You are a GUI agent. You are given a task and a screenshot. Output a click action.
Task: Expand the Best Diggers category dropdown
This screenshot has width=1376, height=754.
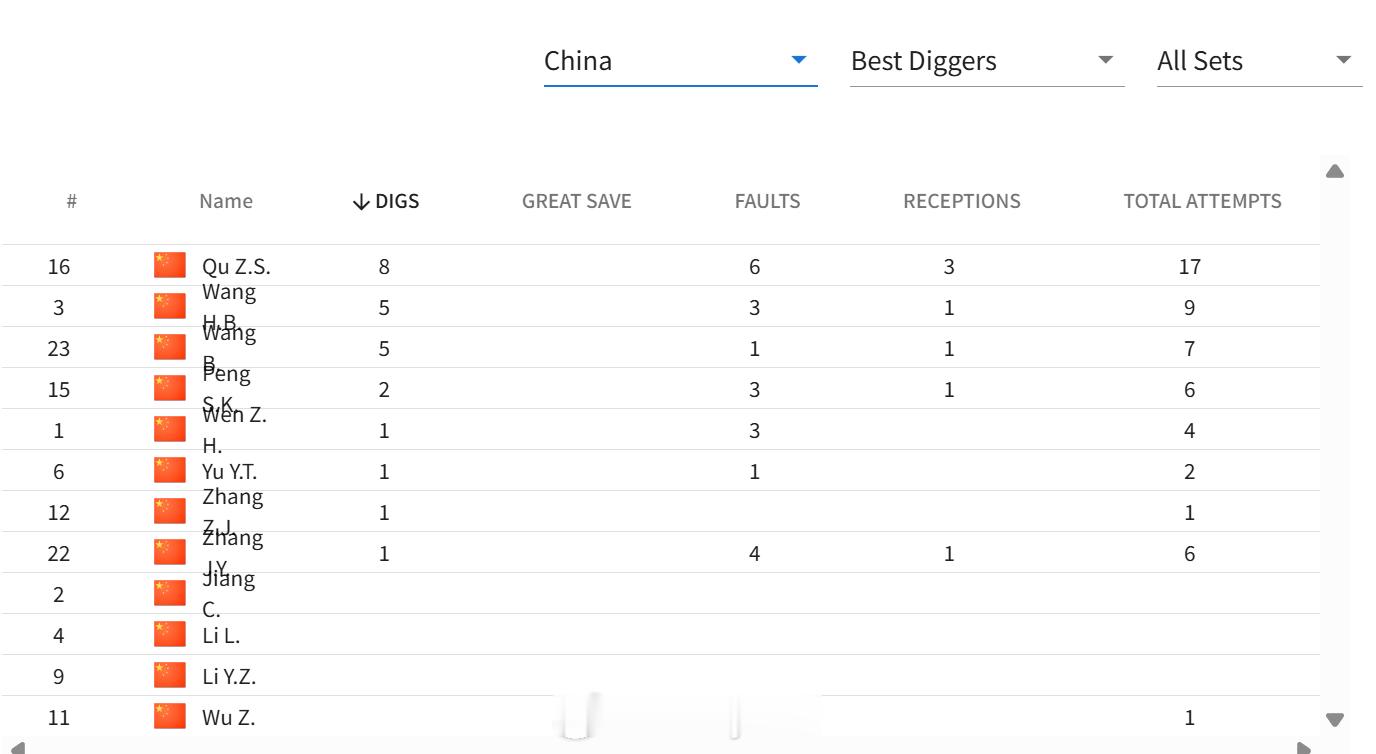pyautogui.click(x=987, y=61)
